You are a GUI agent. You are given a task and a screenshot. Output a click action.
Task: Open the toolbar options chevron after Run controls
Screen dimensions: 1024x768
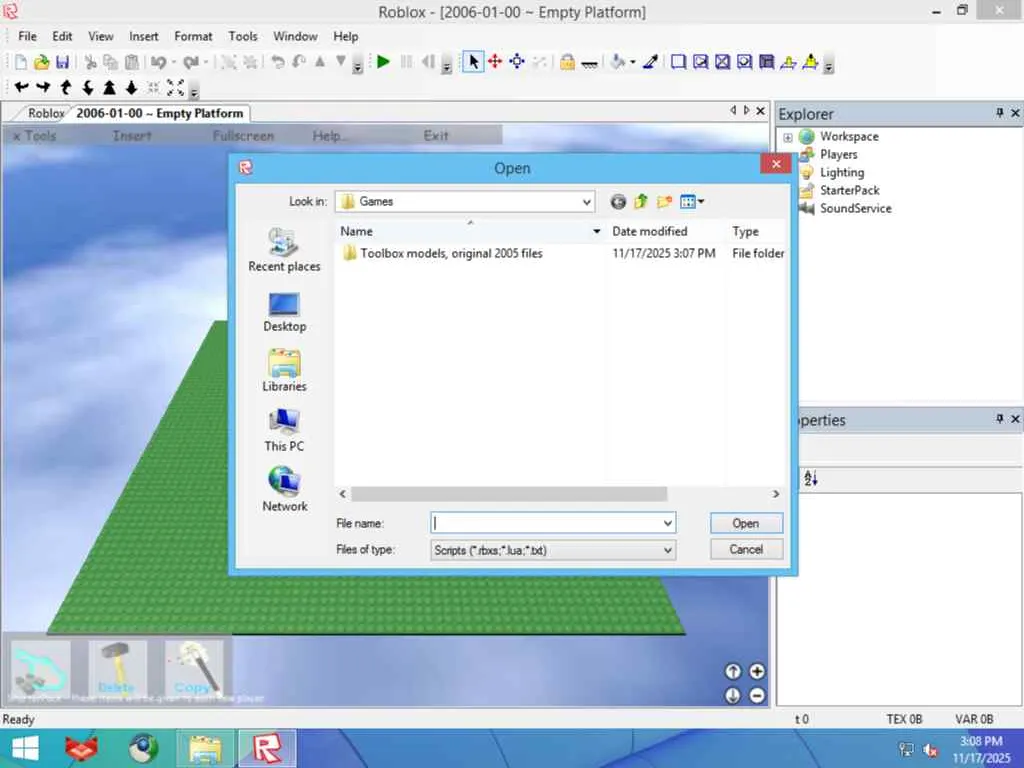[447, 65]
